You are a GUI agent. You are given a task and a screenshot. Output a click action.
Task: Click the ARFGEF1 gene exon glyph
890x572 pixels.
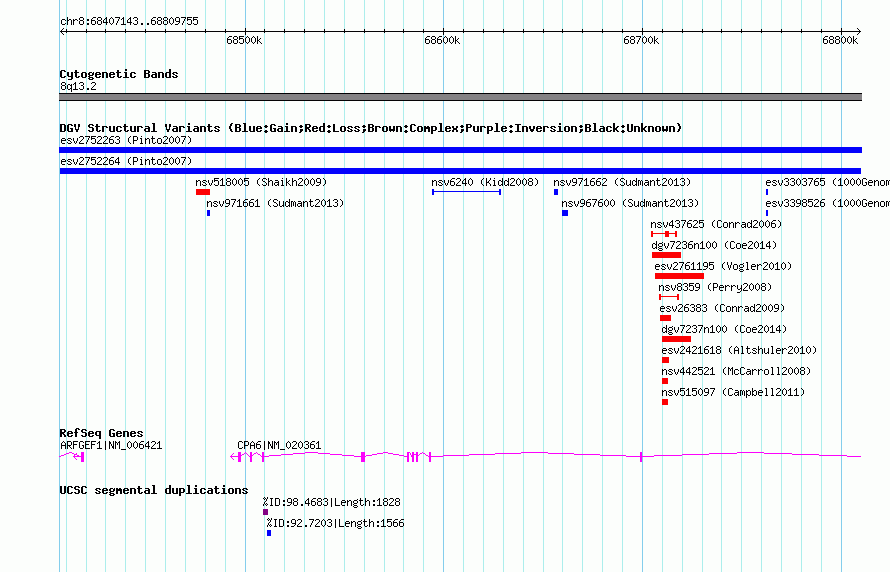click(x=82, y=457)
